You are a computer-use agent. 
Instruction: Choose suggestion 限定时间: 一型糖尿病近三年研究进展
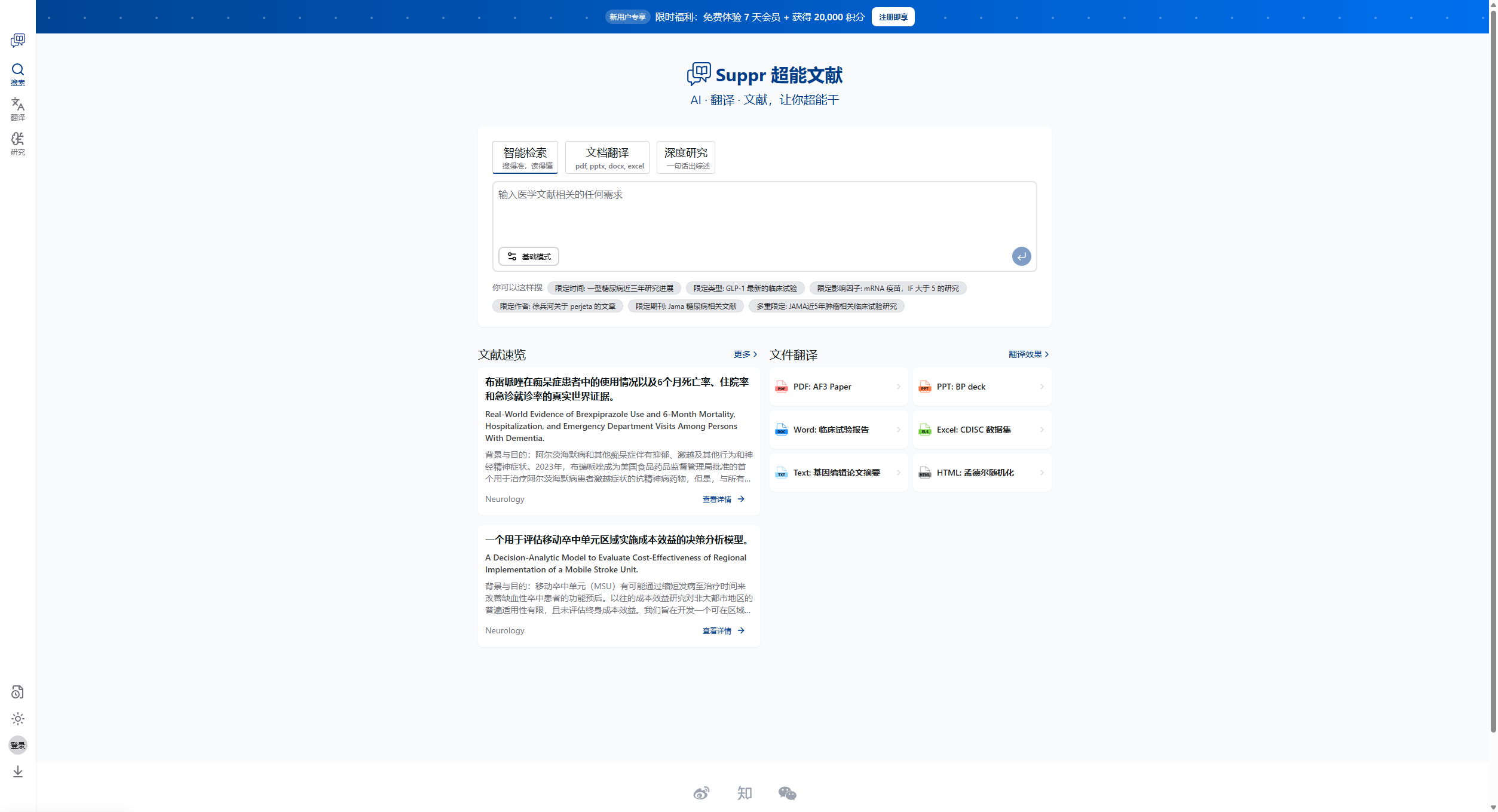click(614, 288)
